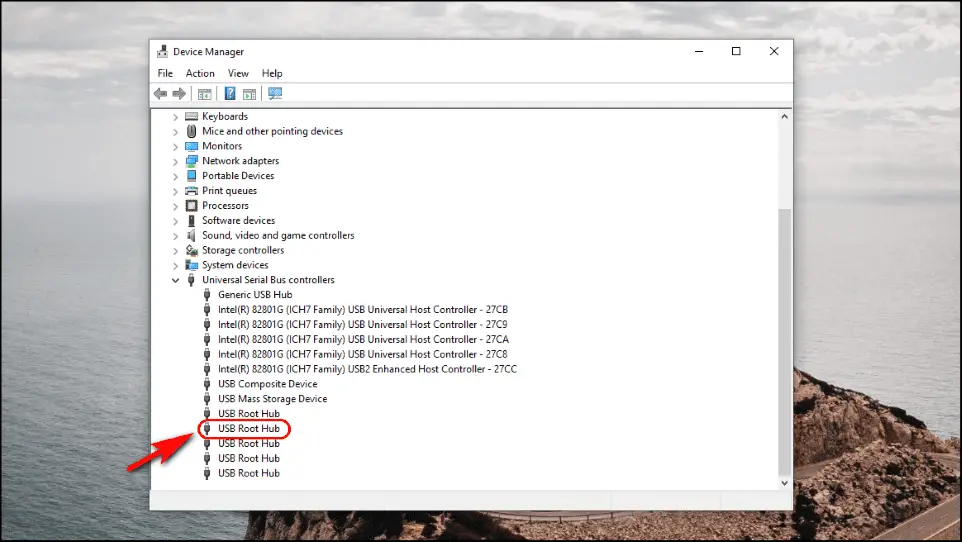Select the USB Universal Host Controller - 27CA row
The width and height of the screenshot is (962, 542).
363,339
